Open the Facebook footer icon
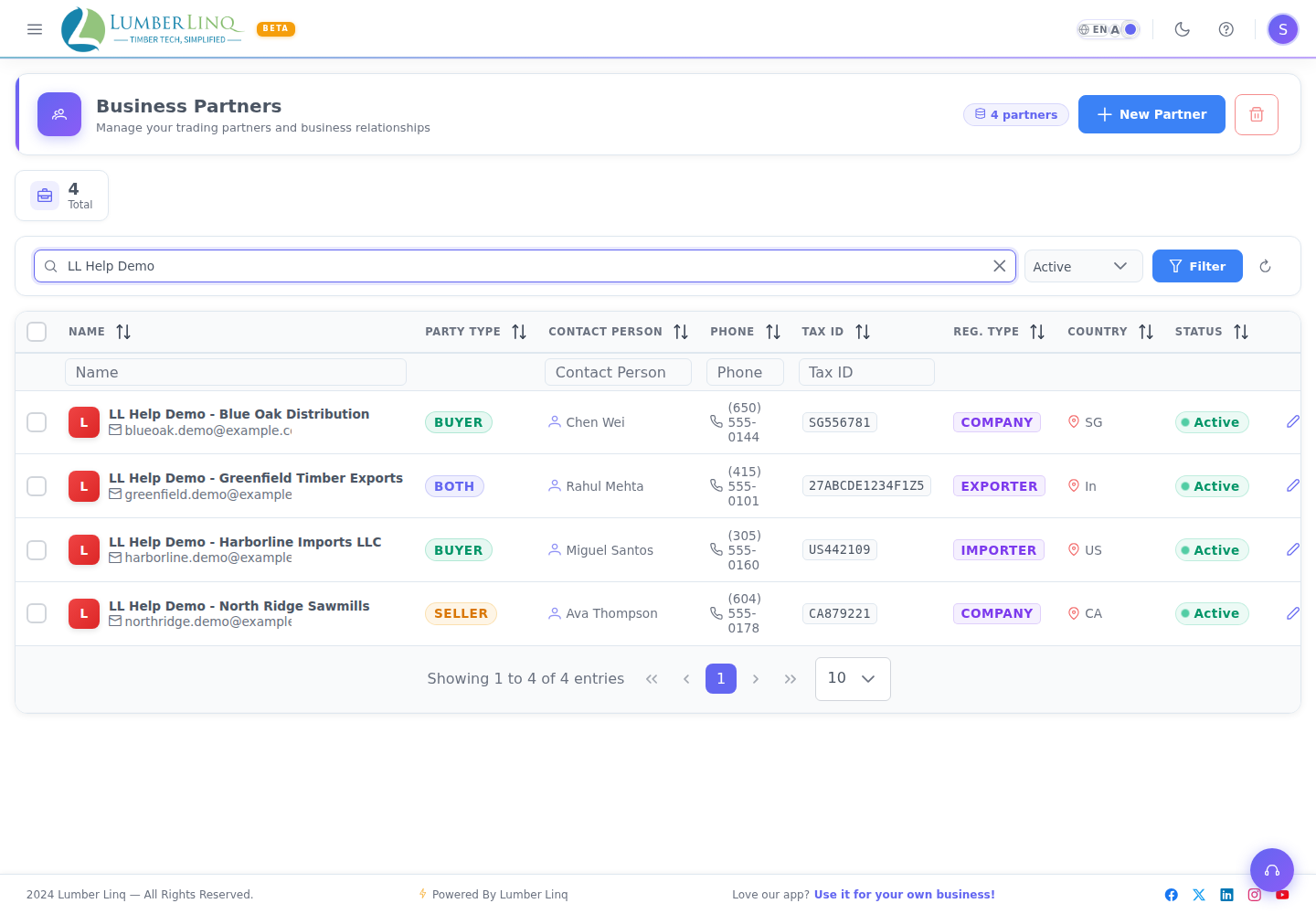The image size is (1316, 914). (1172, 895)
